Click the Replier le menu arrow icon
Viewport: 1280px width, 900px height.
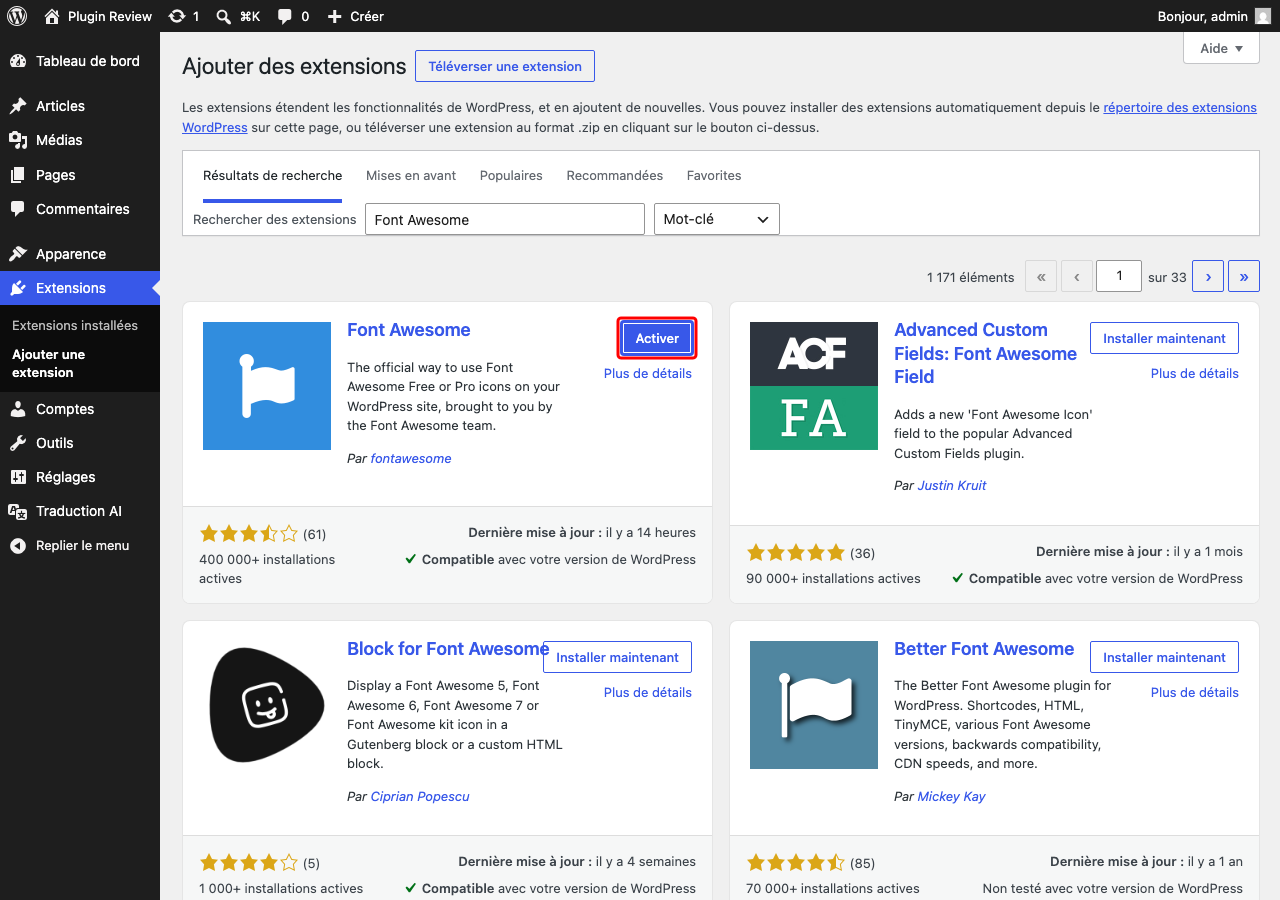point(18,546)
